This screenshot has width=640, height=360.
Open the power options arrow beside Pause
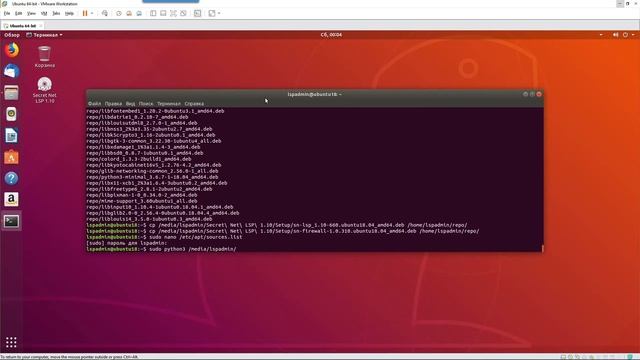pyautogui.click(x=92, y=13)
